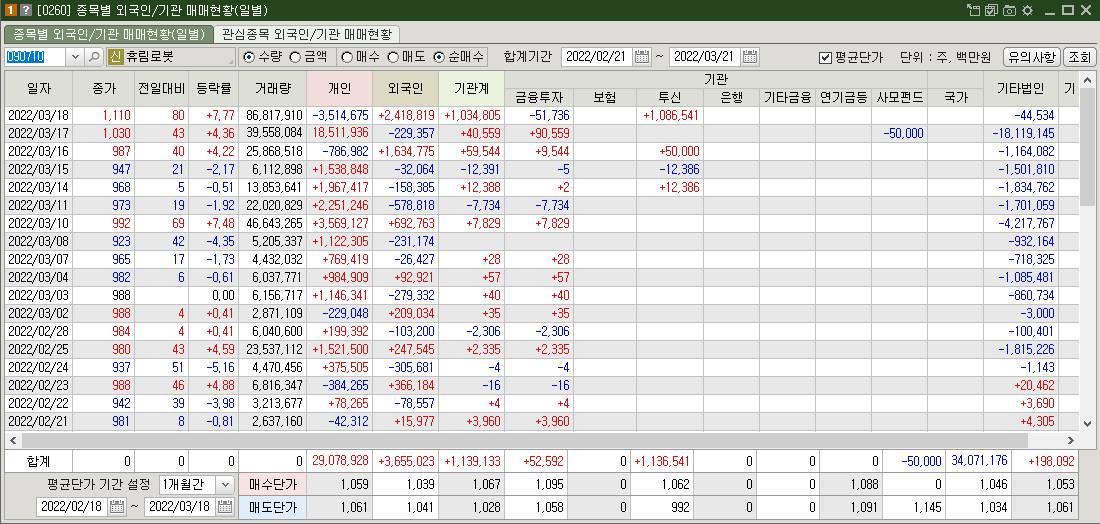
Task: Click volume value 86,817,910
Action: click(x=273, y=115)
